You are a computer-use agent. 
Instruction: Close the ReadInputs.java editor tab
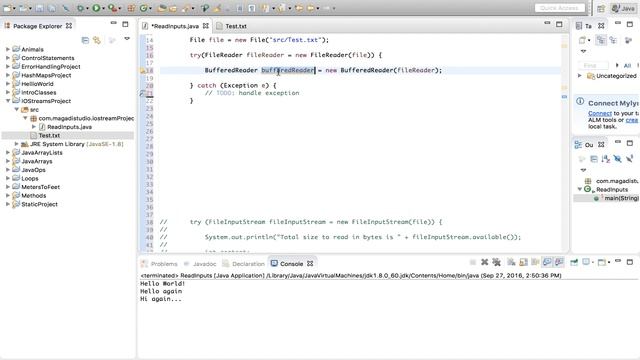click(x=206, y=26)
